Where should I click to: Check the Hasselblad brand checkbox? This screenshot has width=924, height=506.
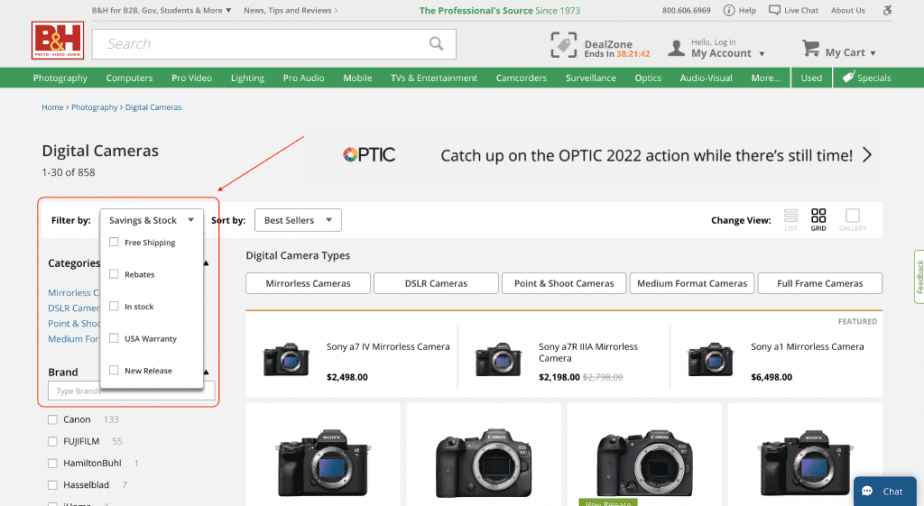point(52,485)
